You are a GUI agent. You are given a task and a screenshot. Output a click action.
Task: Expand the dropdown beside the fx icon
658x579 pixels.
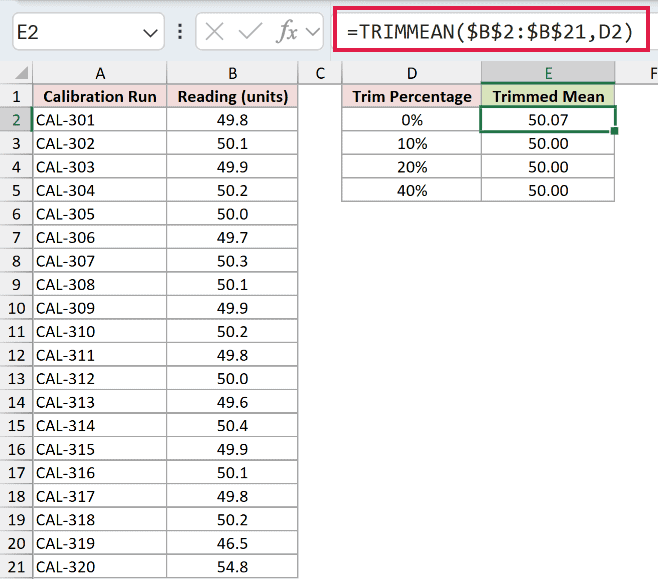[x=313, y=32]
